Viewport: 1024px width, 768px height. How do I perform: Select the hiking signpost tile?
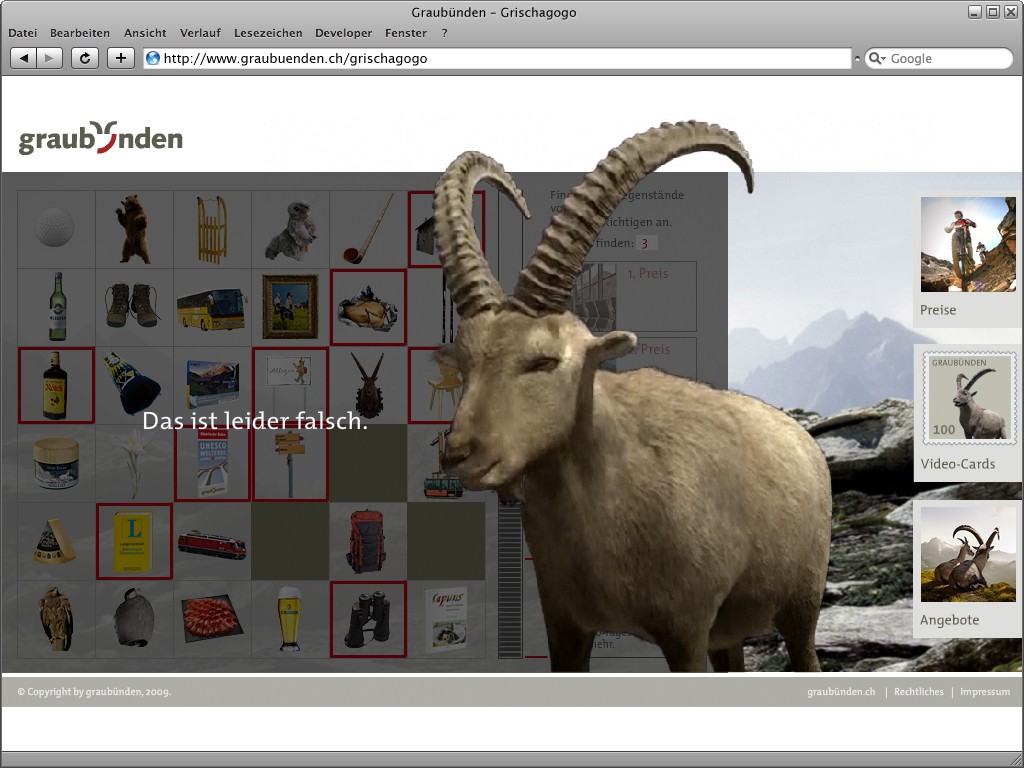pyautogui.click(x=291, y=463)
